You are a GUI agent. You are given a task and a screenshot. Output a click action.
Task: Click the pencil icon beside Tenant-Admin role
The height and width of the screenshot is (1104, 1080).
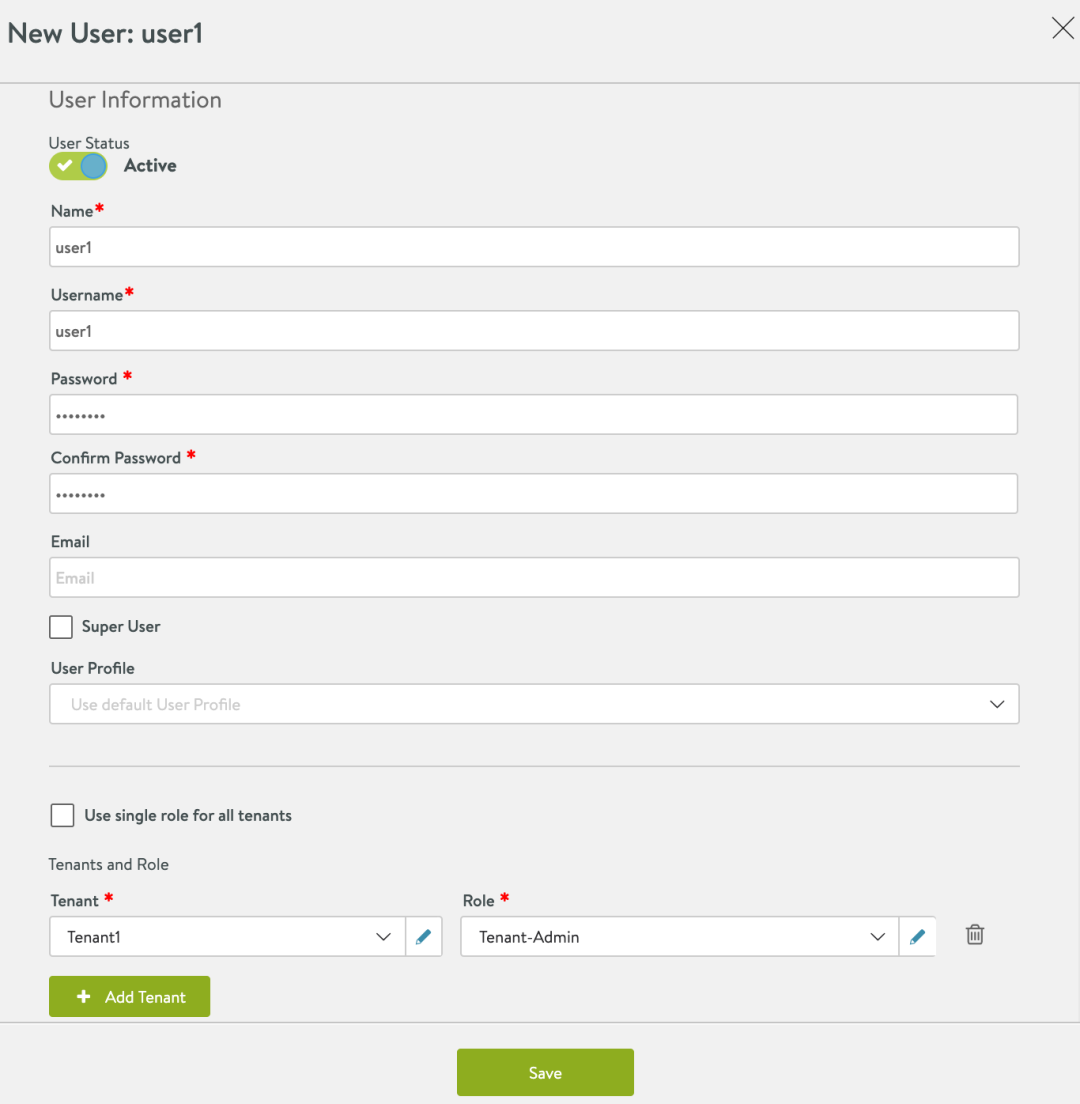tap(917, 936)
